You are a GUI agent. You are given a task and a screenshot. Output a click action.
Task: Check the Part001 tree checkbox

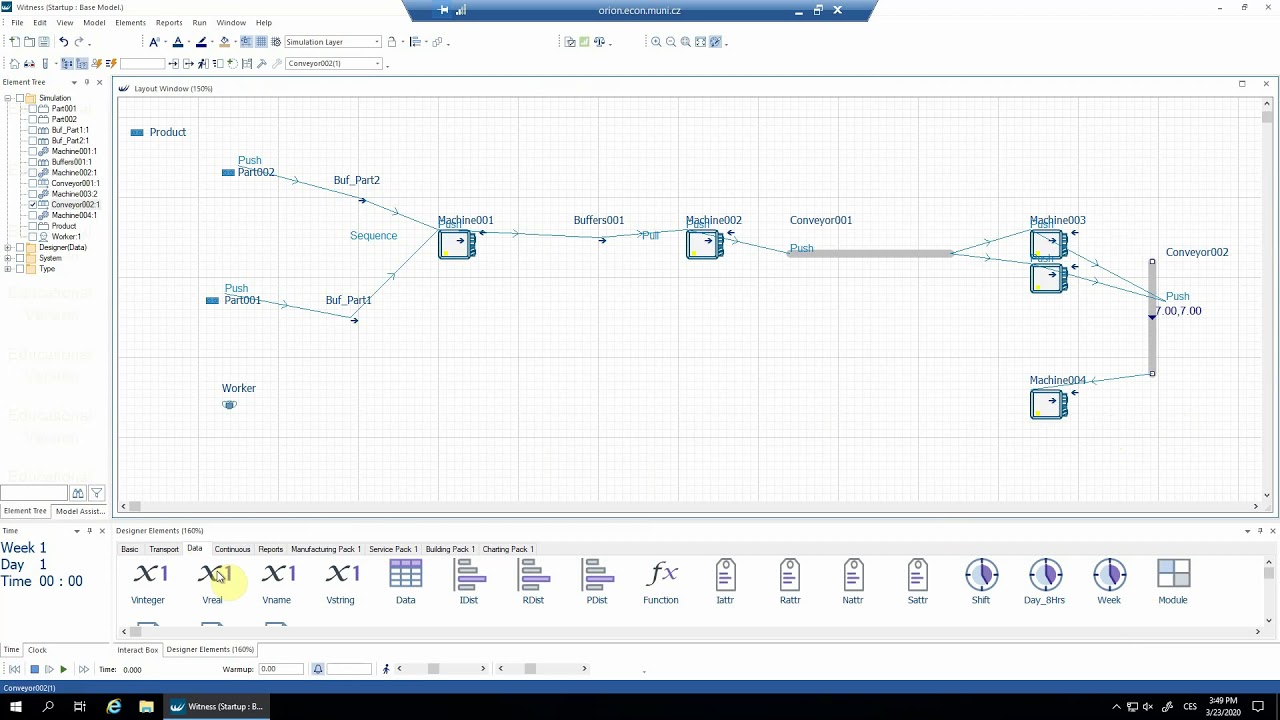tap(32, 109)
